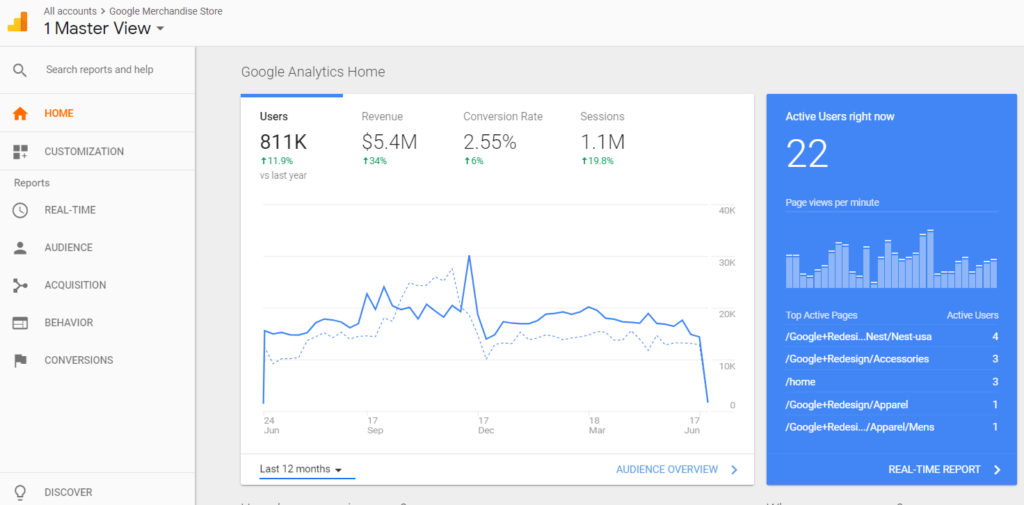Click the Audience person icon
The image size is (1024, 505).
[x=20, y=248]
